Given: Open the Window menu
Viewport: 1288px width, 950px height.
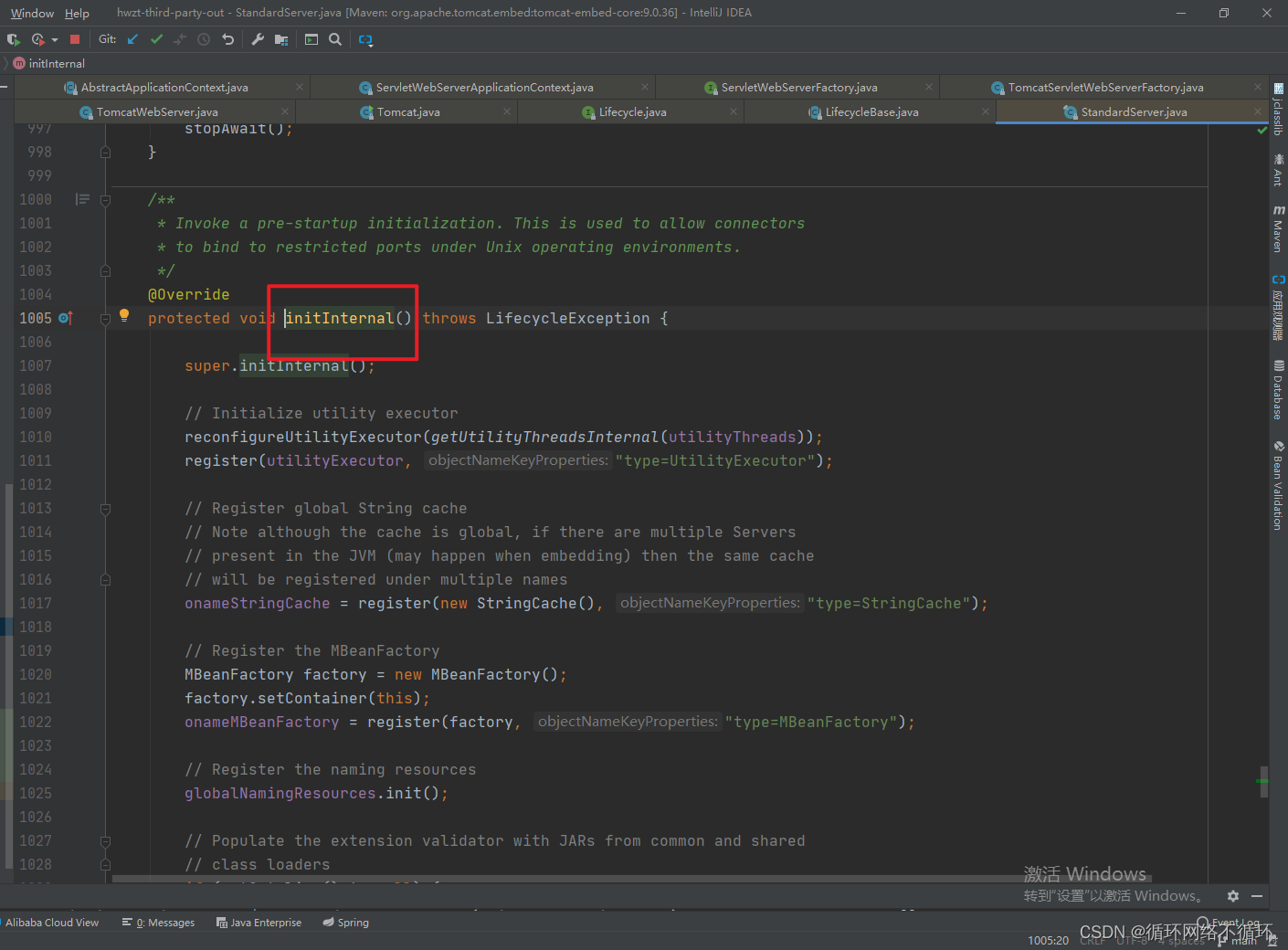Looking at the screenshot, I should 32,13.
